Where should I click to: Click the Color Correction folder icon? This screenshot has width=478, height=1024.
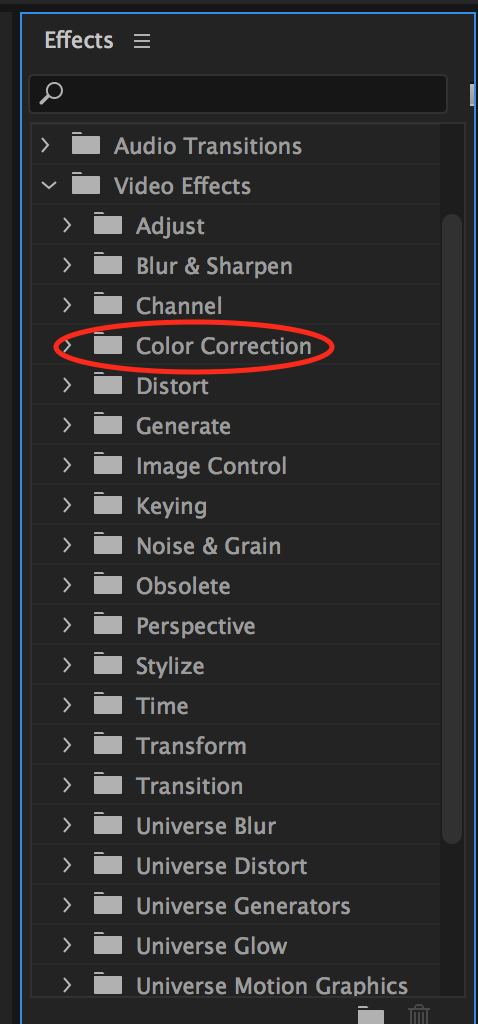click(108, 345)
